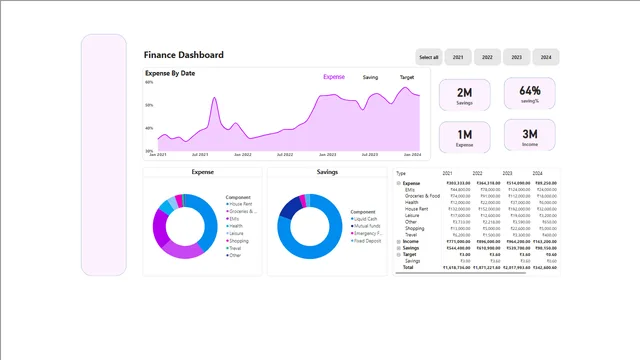Click the Finance Dashboard title
This screenshot has height=360, width=640.
[184, 55]
